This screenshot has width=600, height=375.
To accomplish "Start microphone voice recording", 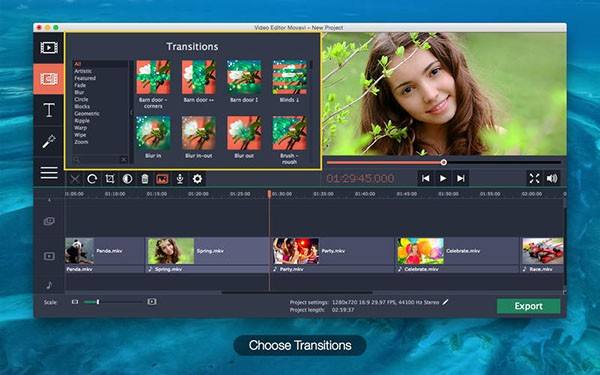I will coord(180,179).
